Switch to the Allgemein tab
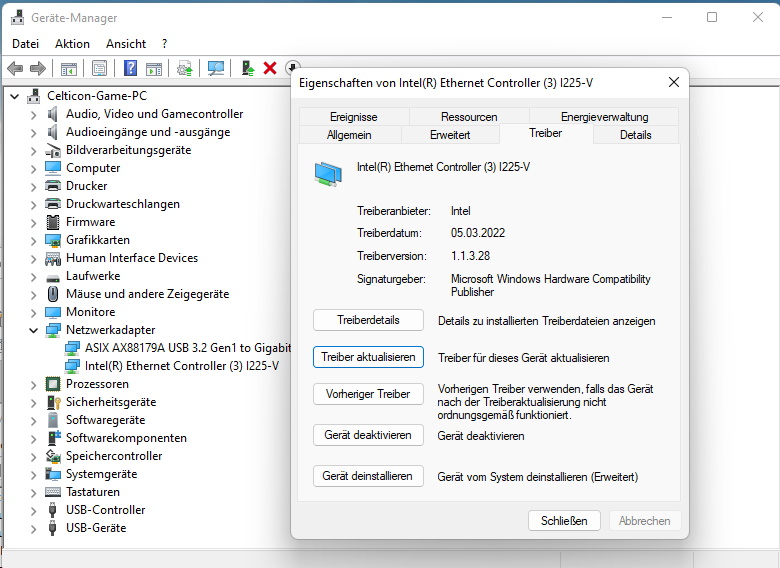Viewport: 780px width, 568px height. 349,135
